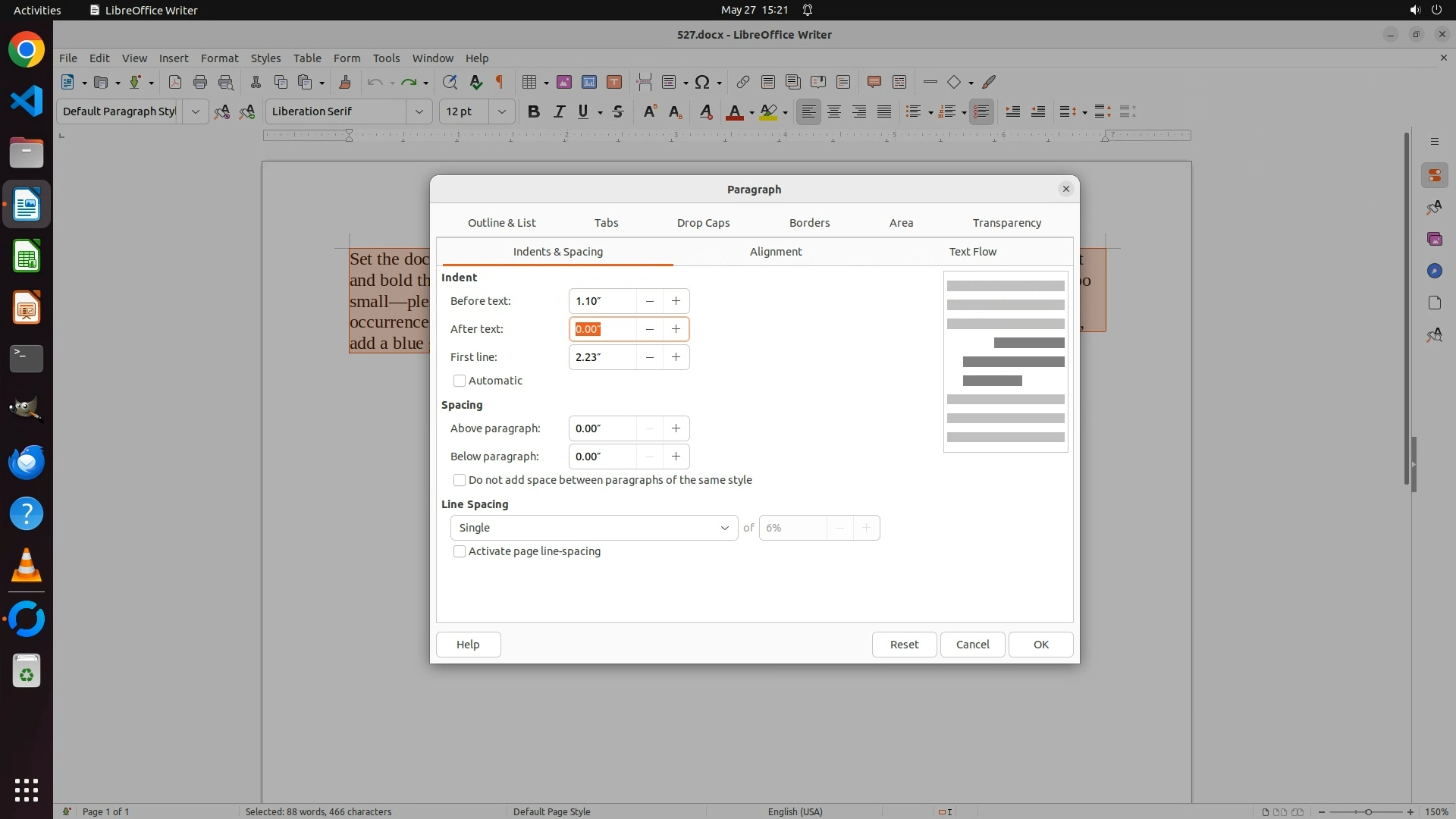Image resolution: width=1456 pixels, height=819 pixels.
Task: Toggle formatting marks pilcrow icon
Action: pos(500,82)
